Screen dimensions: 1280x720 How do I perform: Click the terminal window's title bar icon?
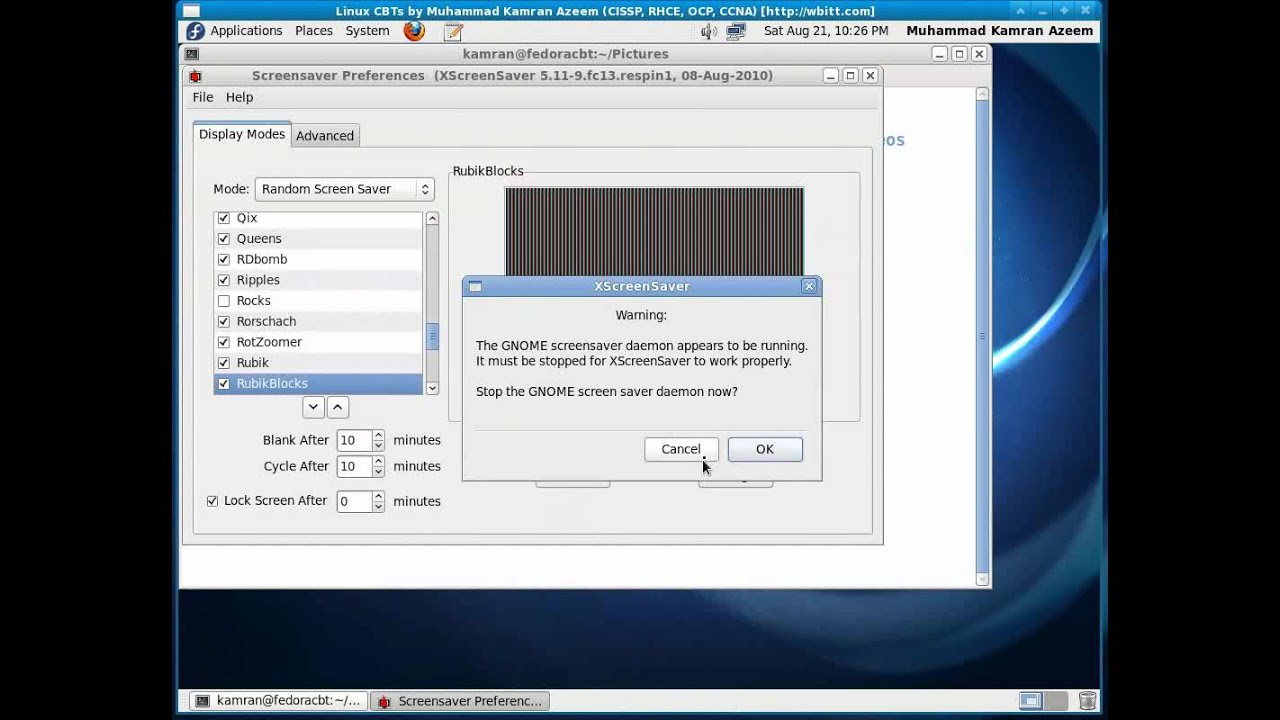pos(192,54)
